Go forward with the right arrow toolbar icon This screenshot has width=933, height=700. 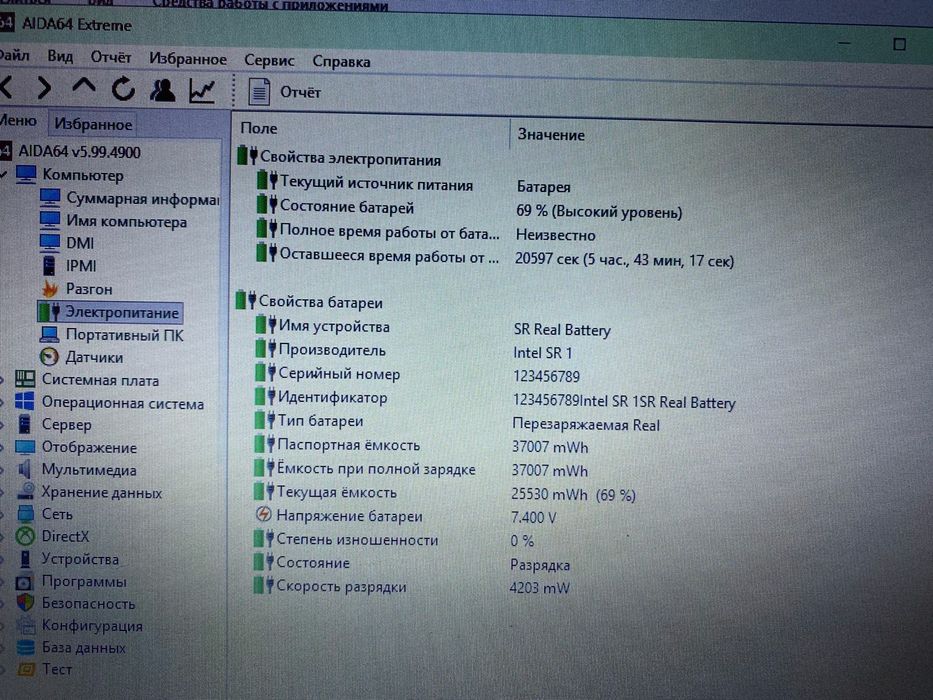pyautogui.click(x=44, y=88)
